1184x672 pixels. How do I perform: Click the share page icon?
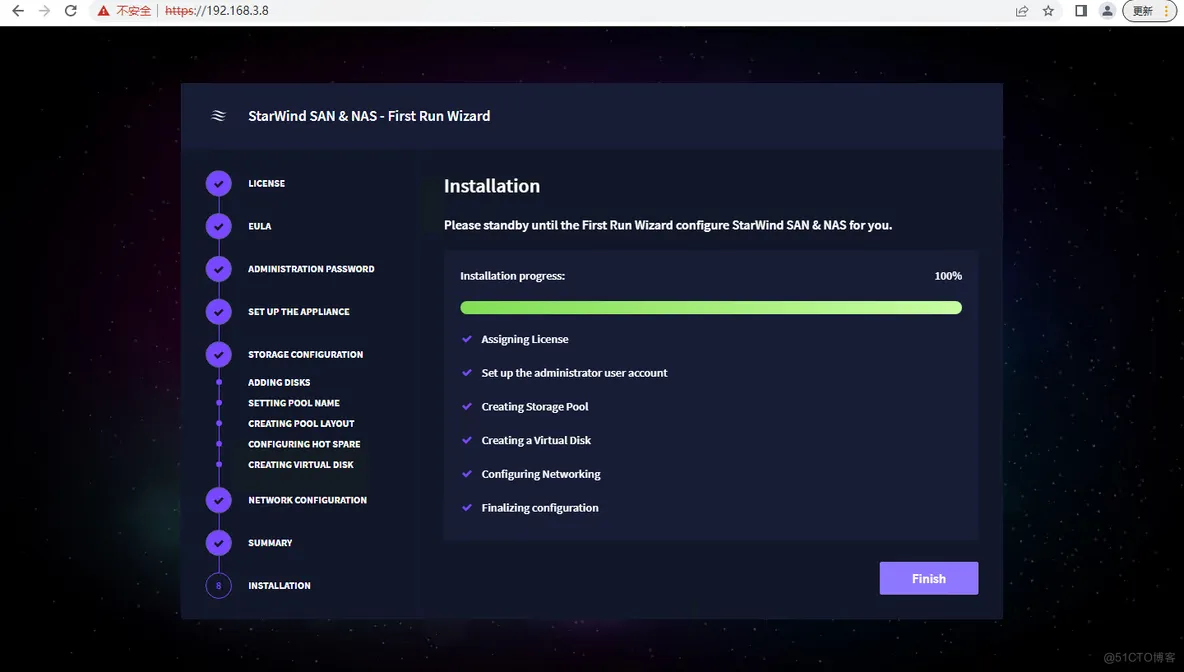click(x=1022, y=11)
